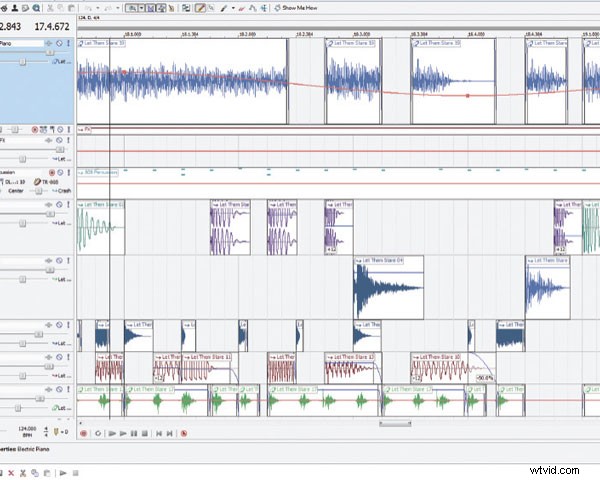Click the 17.4.672 time display
This screenshot has height=480, width=600.
pyautogui.click(x=52, y=27)
